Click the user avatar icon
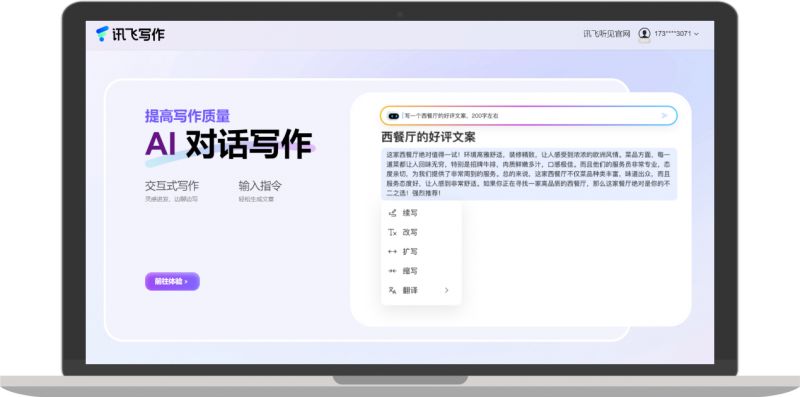Viewport: 800px width, 397px height. pos(644,34)
